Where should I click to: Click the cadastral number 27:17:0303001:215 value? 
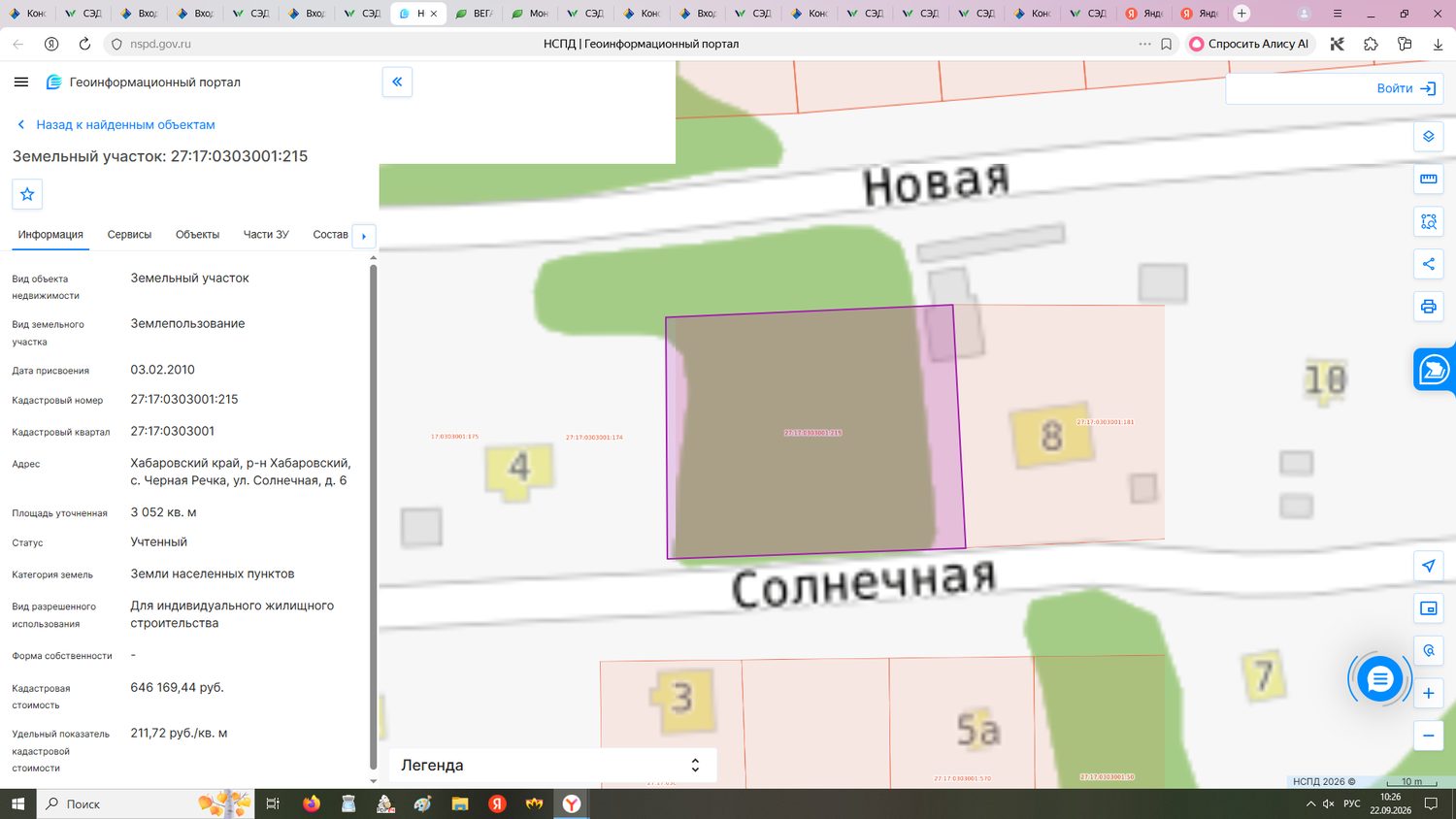pos(184,400)
